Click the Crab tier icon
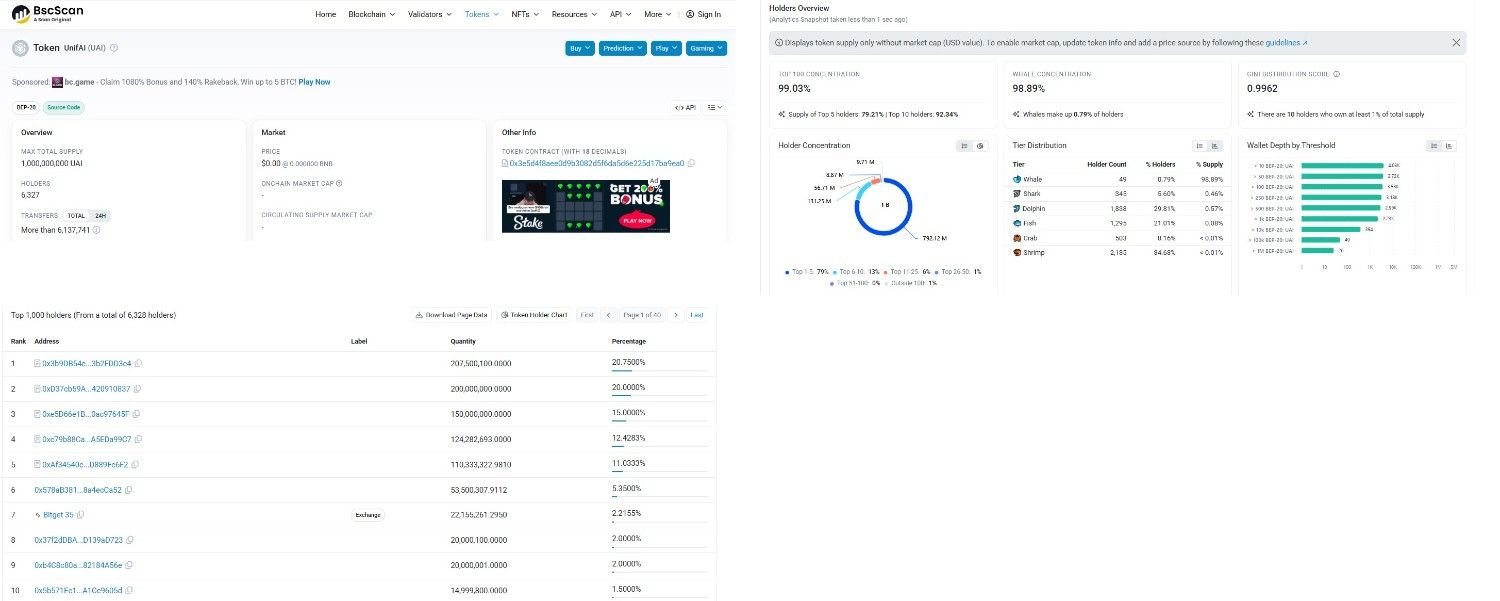 1017,238
